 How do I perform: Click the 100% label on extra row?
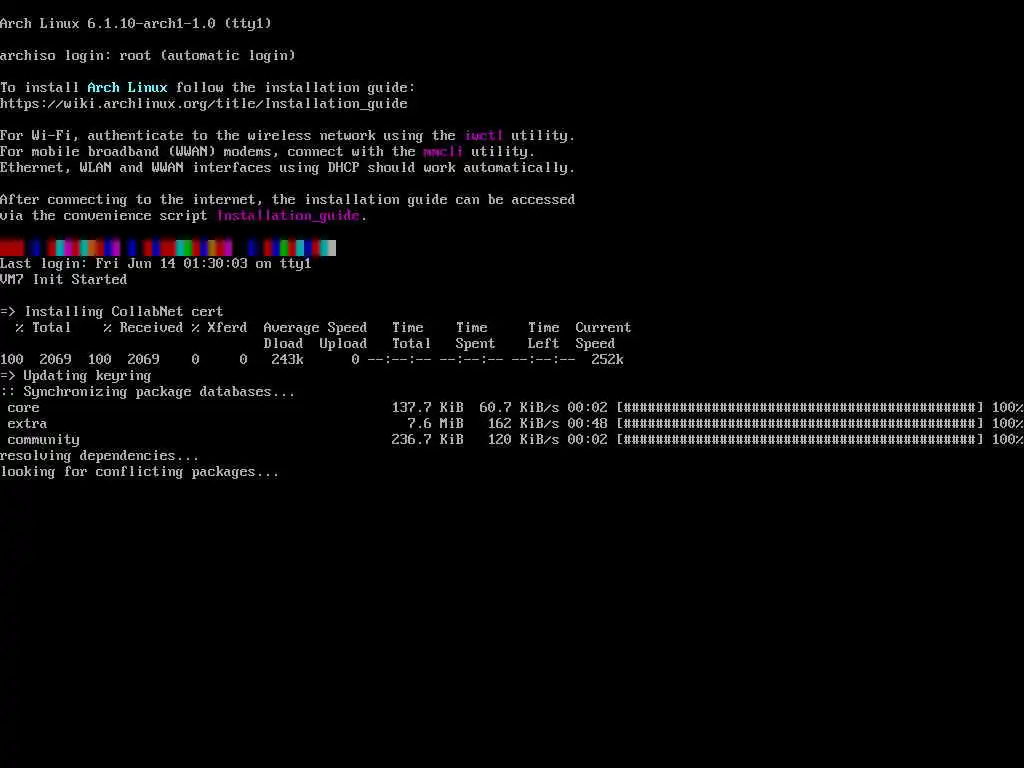pyautogui.click(x=1007, y=423)
